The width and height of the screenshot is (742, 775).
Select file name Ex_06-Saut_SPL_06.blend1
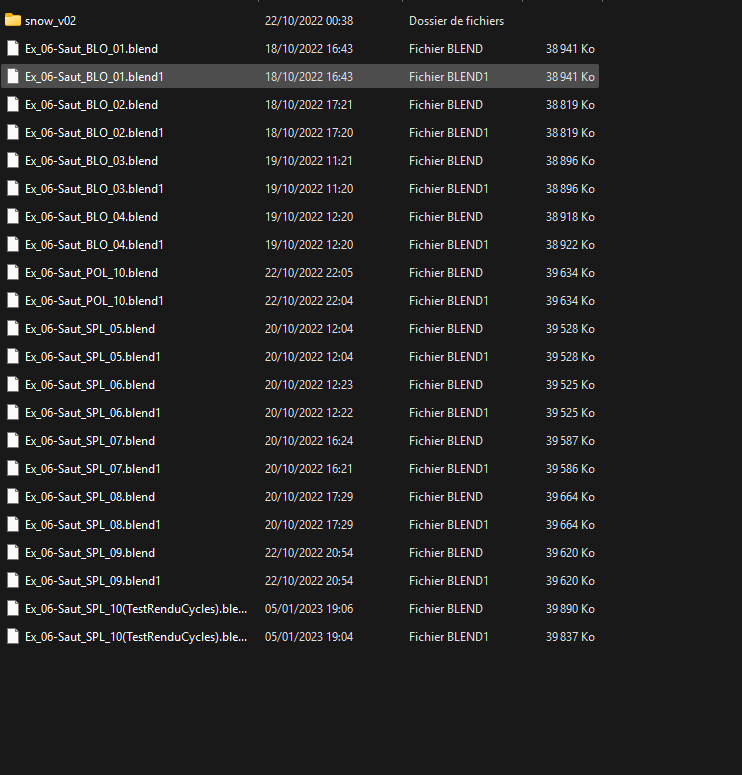click(92, 413)
